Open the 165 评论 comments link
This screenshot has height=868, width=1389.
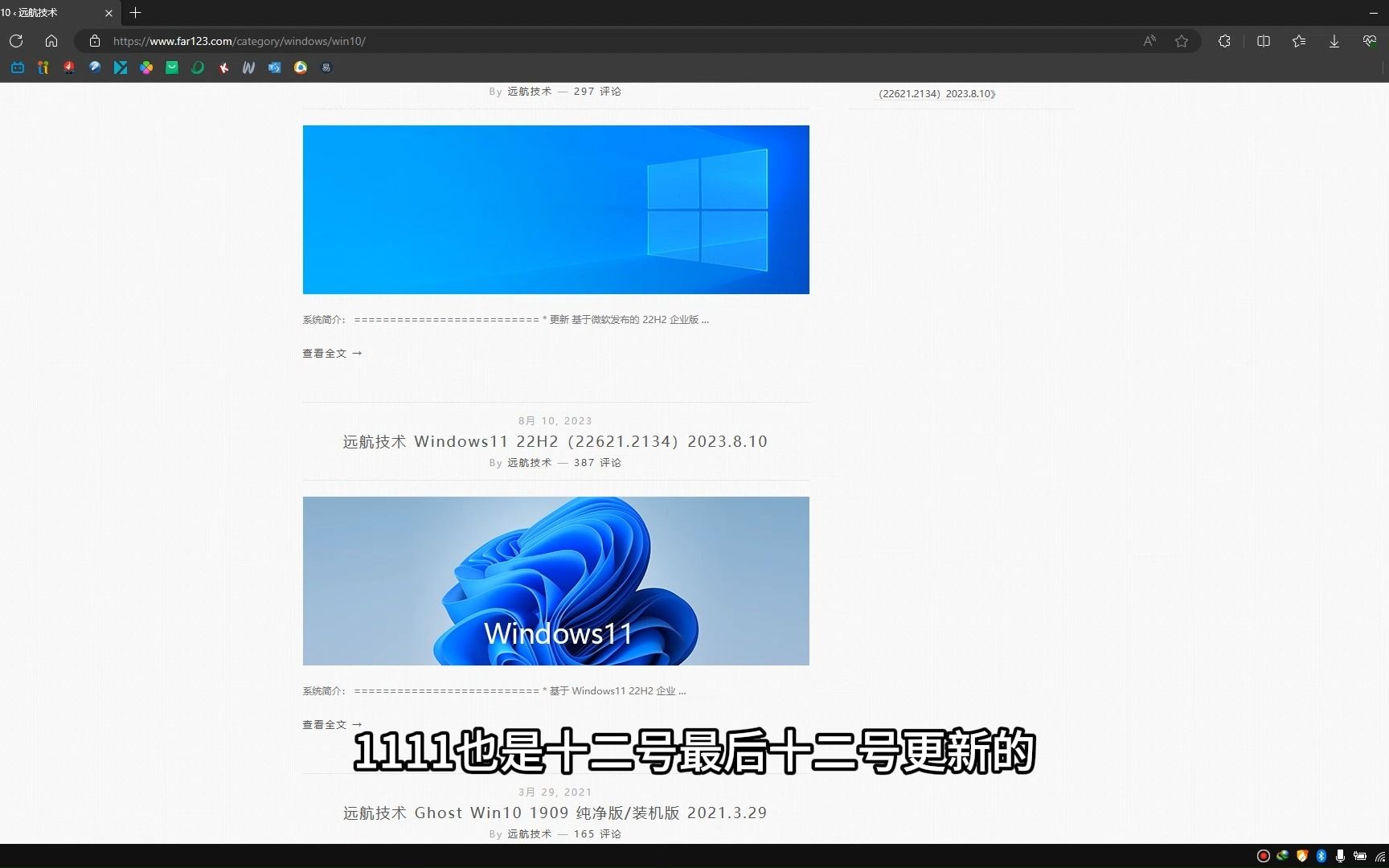pos(597,834)
